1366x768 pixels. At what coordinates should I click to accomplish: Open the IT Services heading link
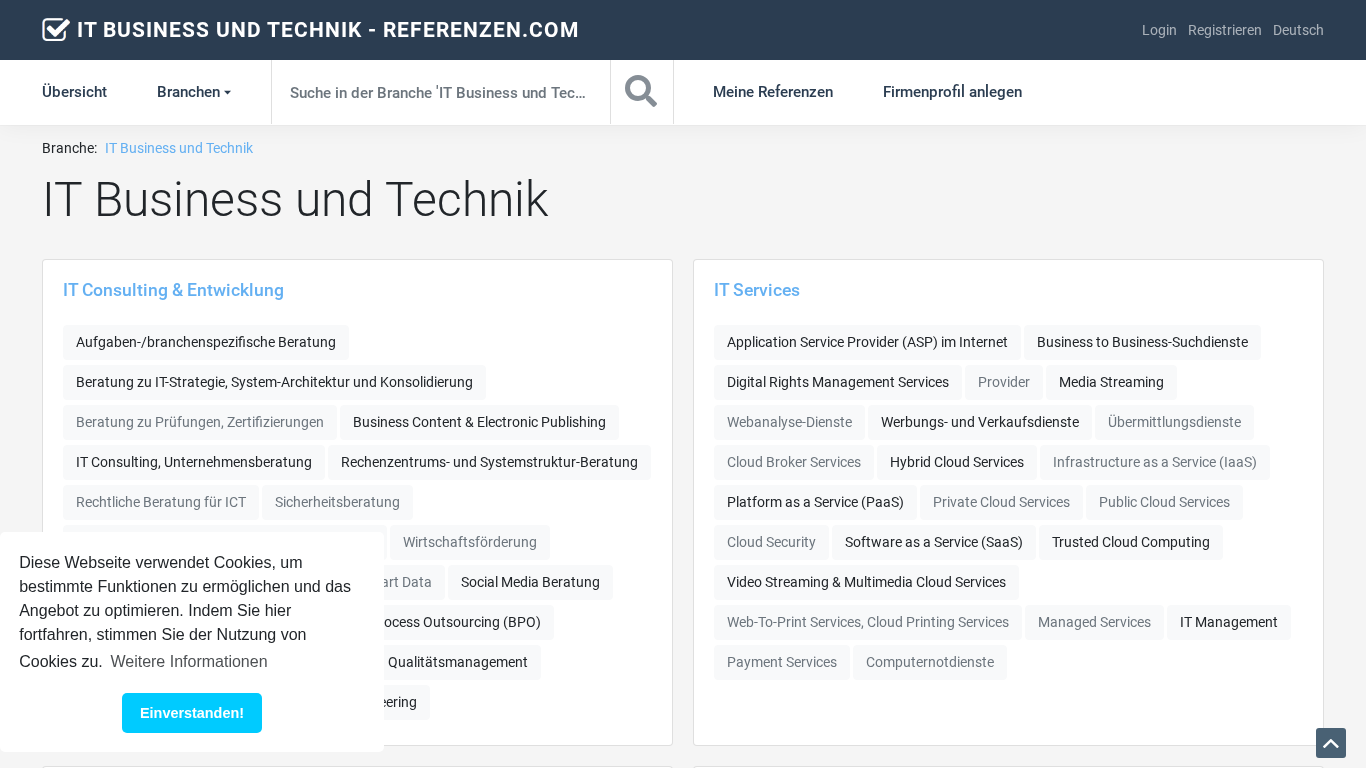point(756,290)
